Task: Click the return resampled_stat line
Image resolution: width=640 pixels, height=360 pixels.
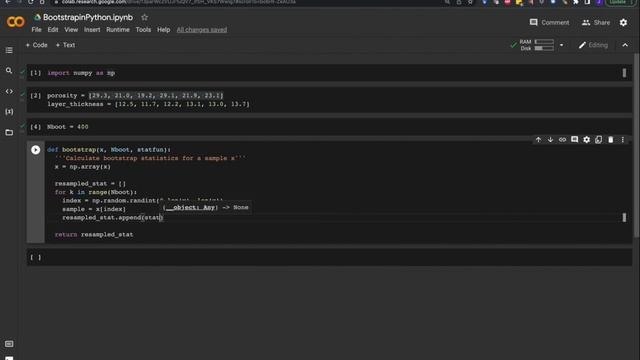Action: coord(94,235)
